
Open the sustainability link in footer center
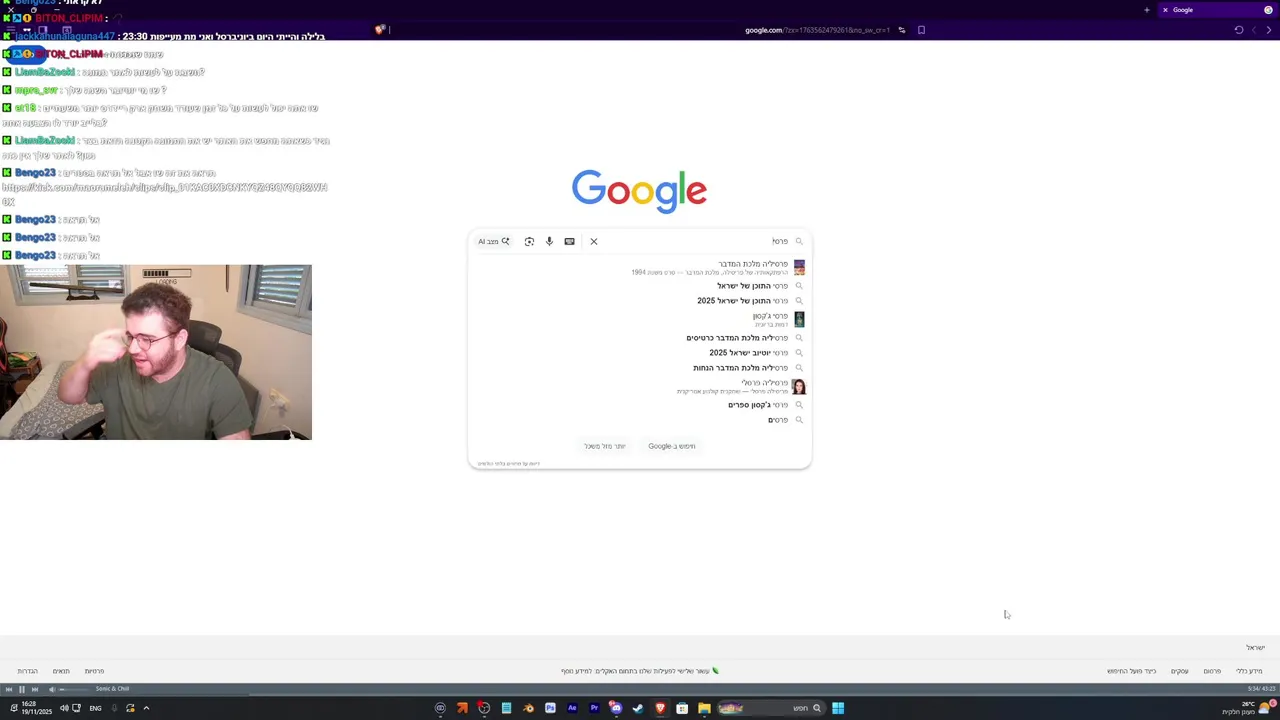click(640, 671)
